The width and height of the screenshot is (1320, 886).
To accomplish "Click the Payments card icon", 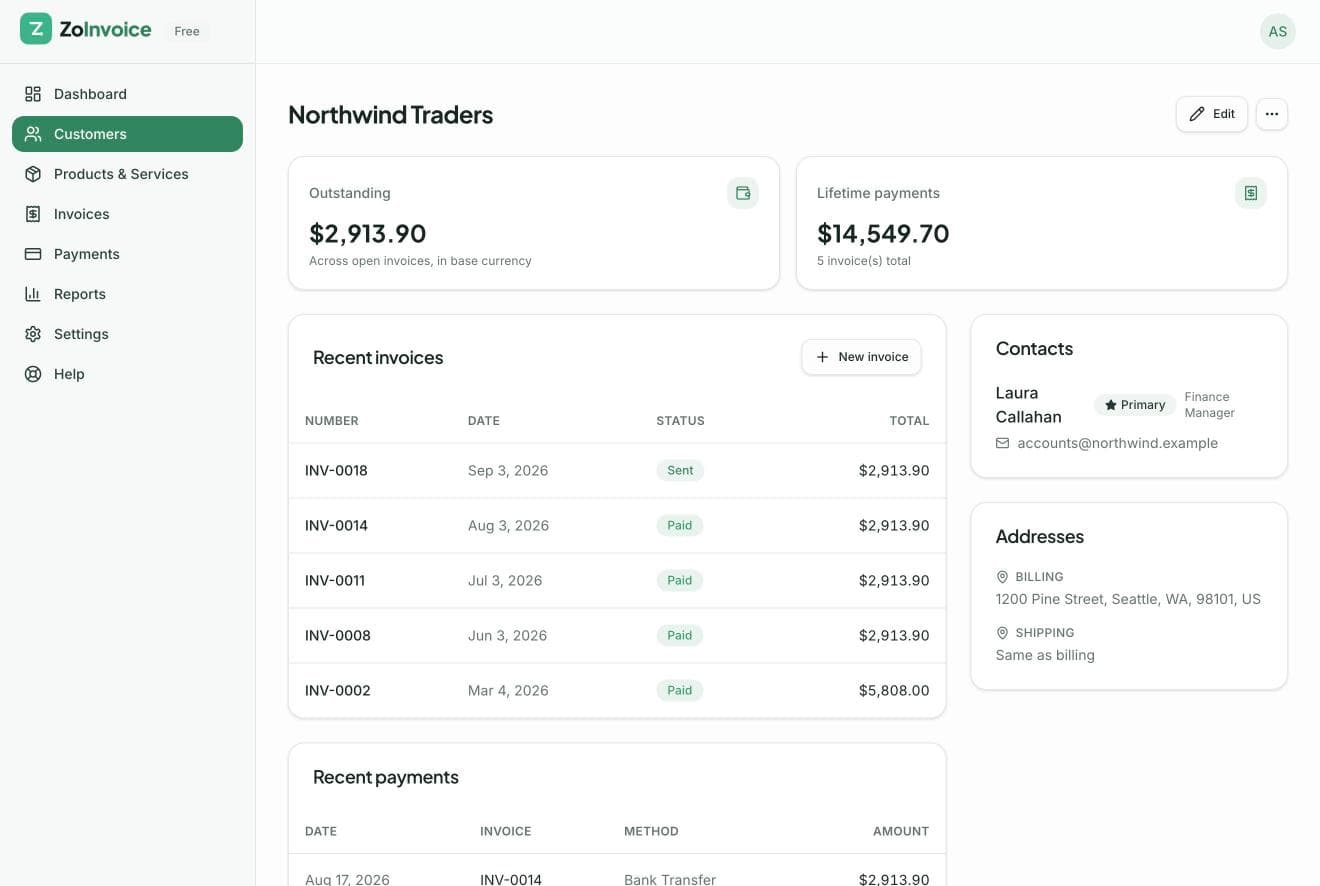I will coord(33,254).
